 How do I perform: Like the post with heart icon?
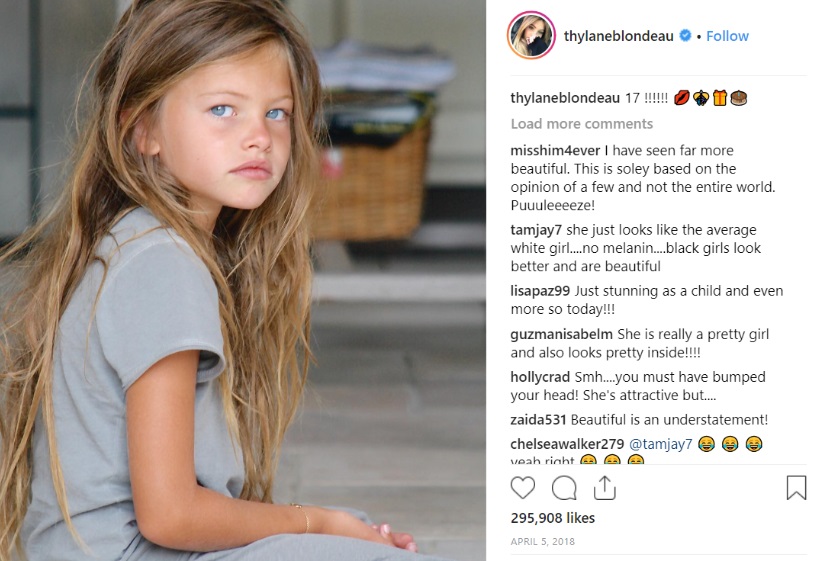pos(523,488)
